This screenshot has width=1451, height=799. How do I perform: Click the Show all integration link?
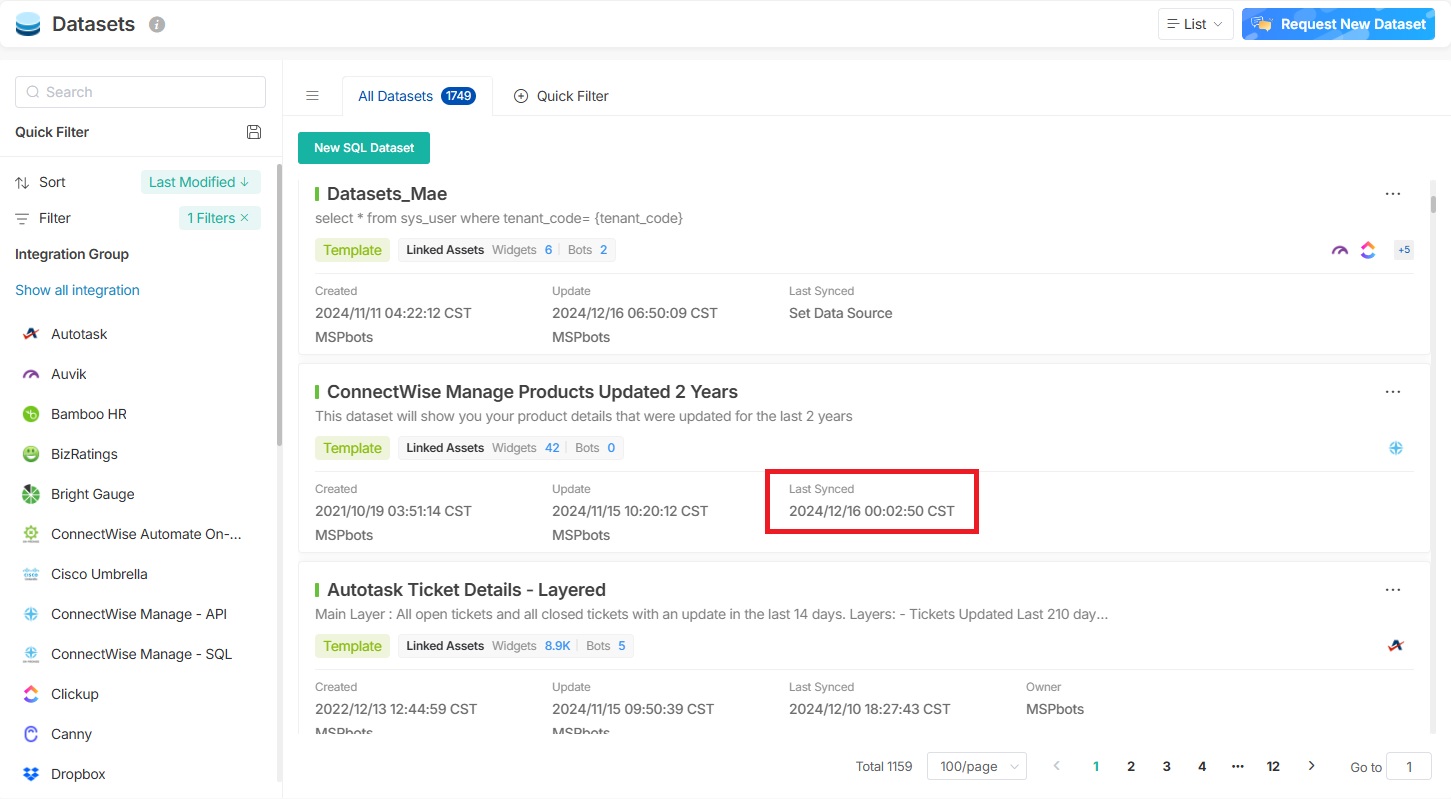(x=77, y=290)
